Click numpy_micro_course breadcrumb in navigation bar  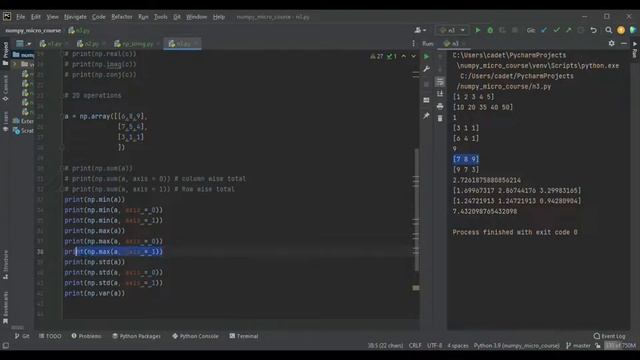(33, 31)
